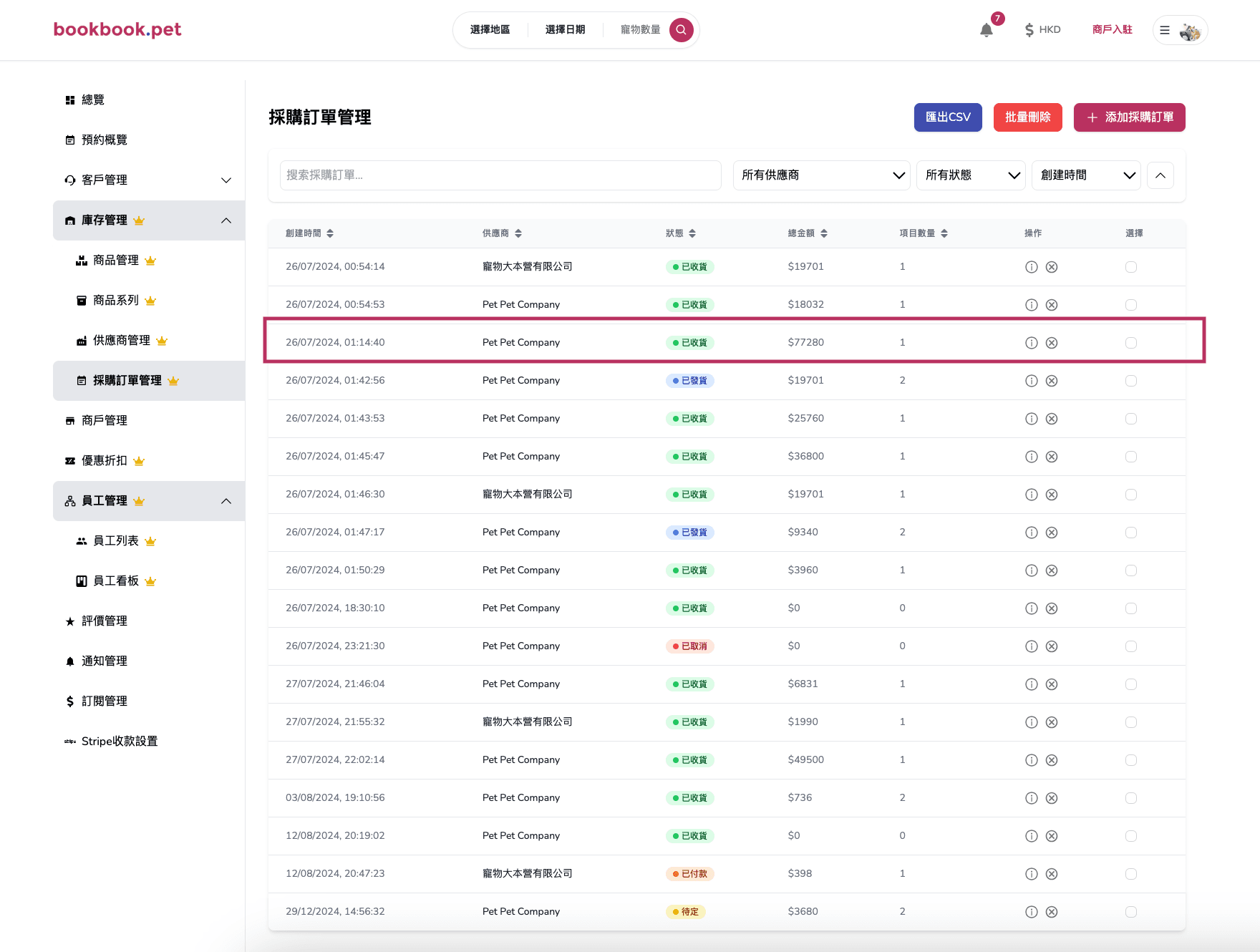This screenshot has height=952, width=1260.
Task: Click 選擇地區 in the top search bar
Action: coord(490,30)
